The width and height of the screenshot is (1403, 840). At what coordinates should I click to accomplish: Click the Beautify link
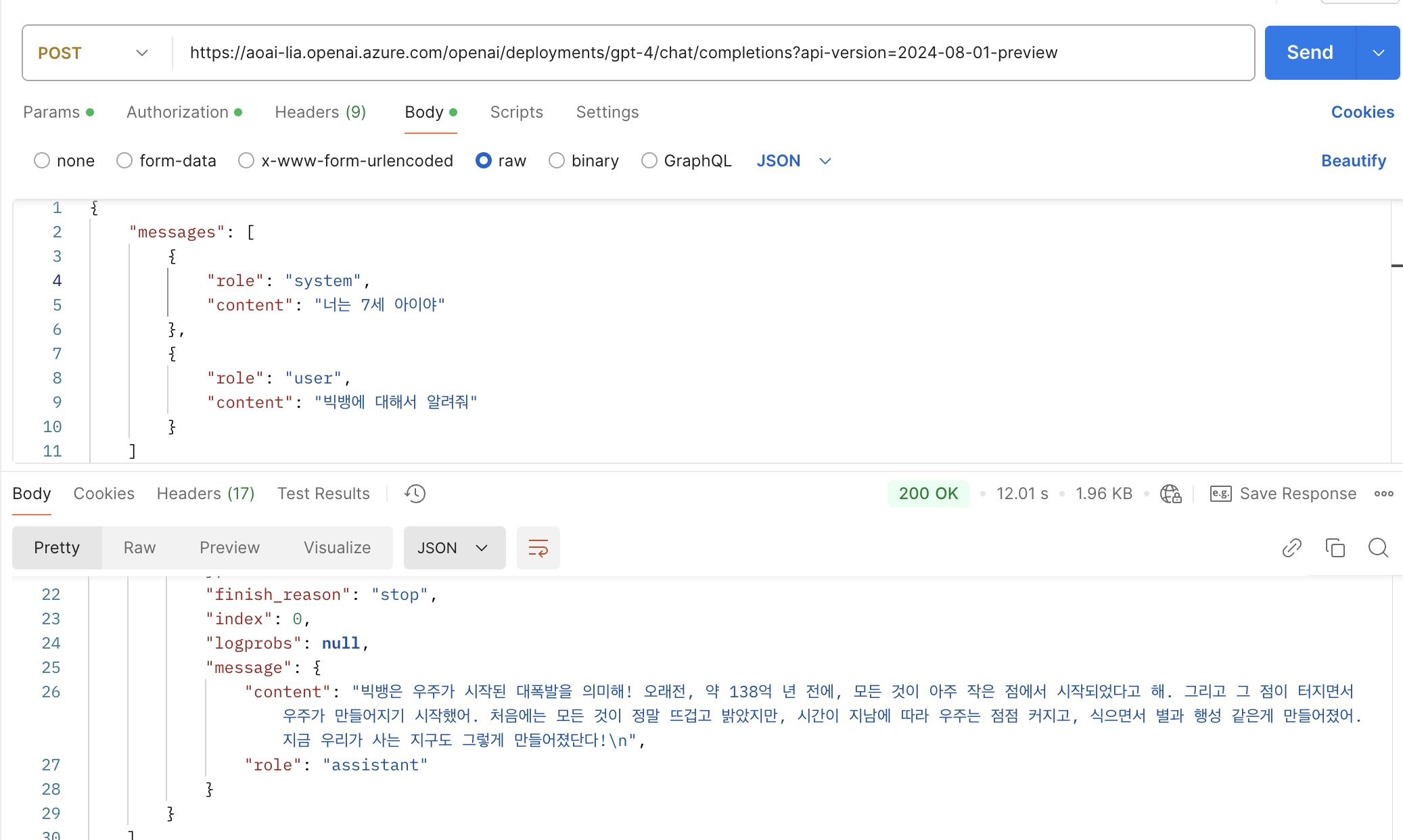1353,161
